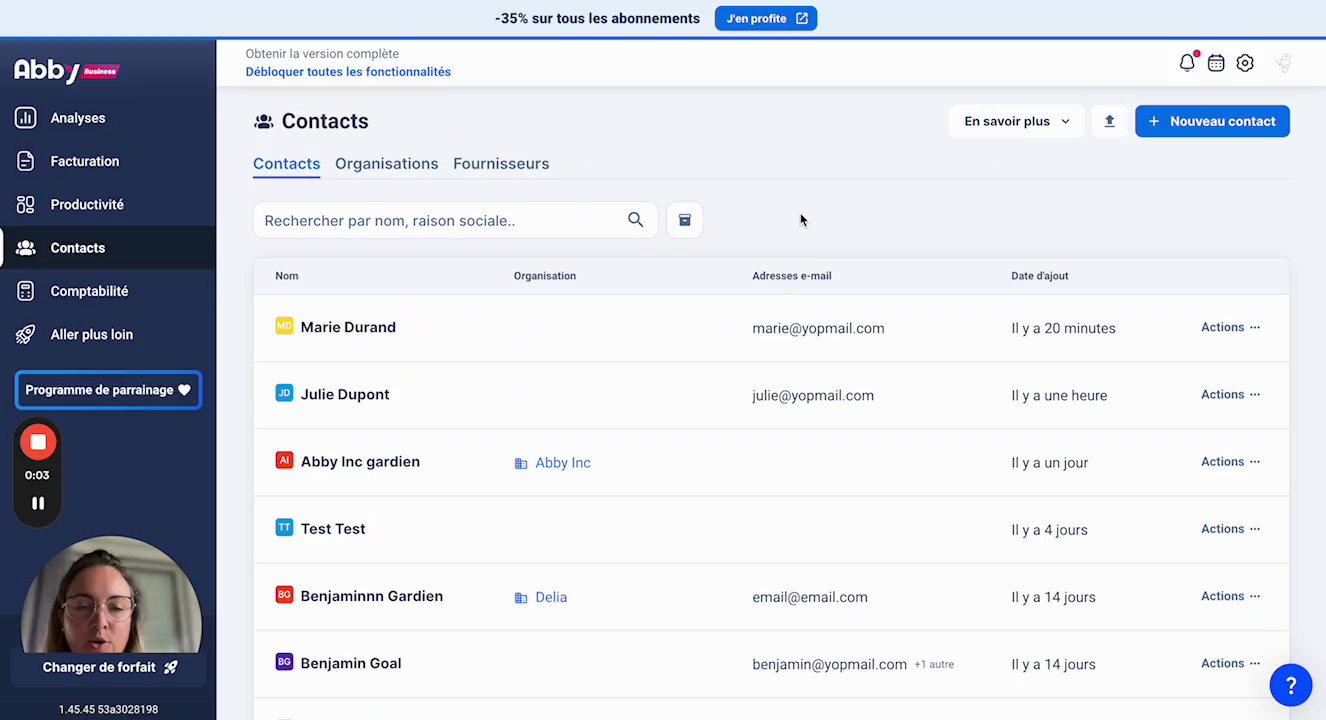1326x720 pixels.
Task: Open the blue help question mark
Action: point(1290,685)
